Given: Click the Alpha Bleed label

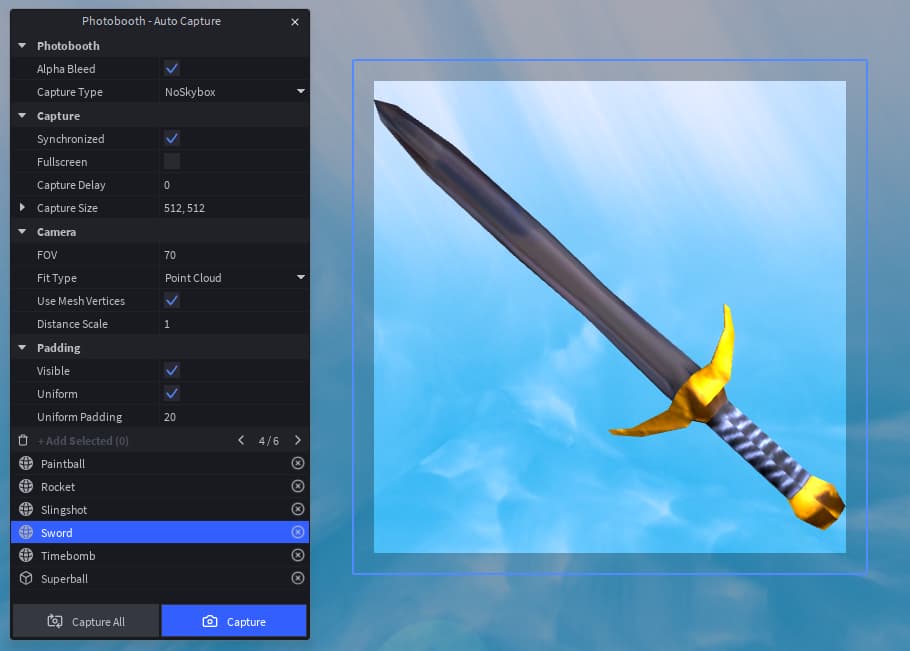Looking at the screenshot, I should coord(66,68).
